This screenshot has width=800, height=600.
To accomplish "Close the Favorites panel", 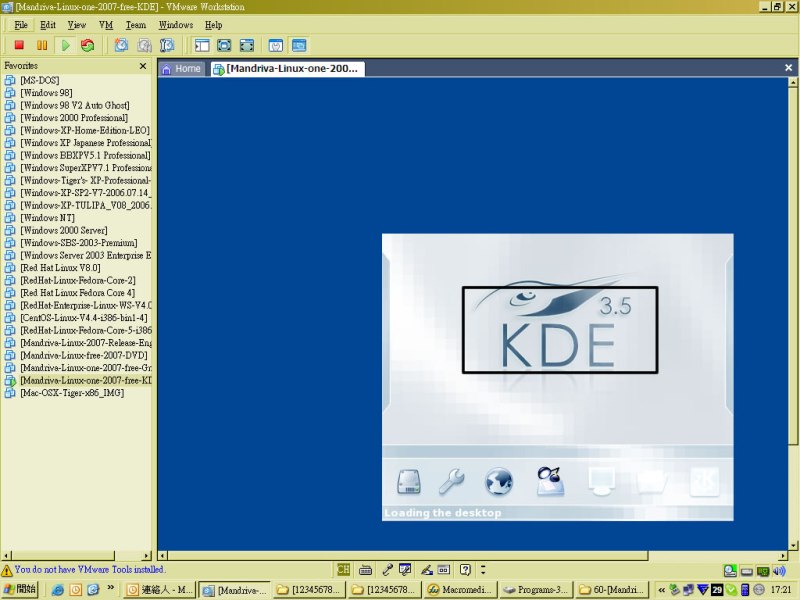I will [x=143, y=66].
